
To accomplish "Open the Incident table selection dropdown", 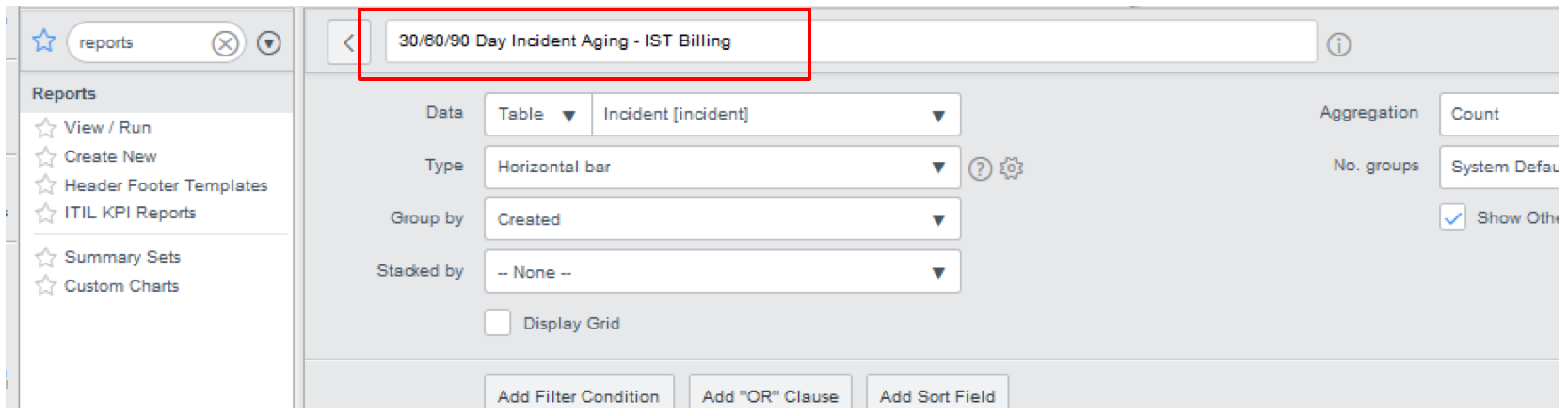I will (775, 115).
